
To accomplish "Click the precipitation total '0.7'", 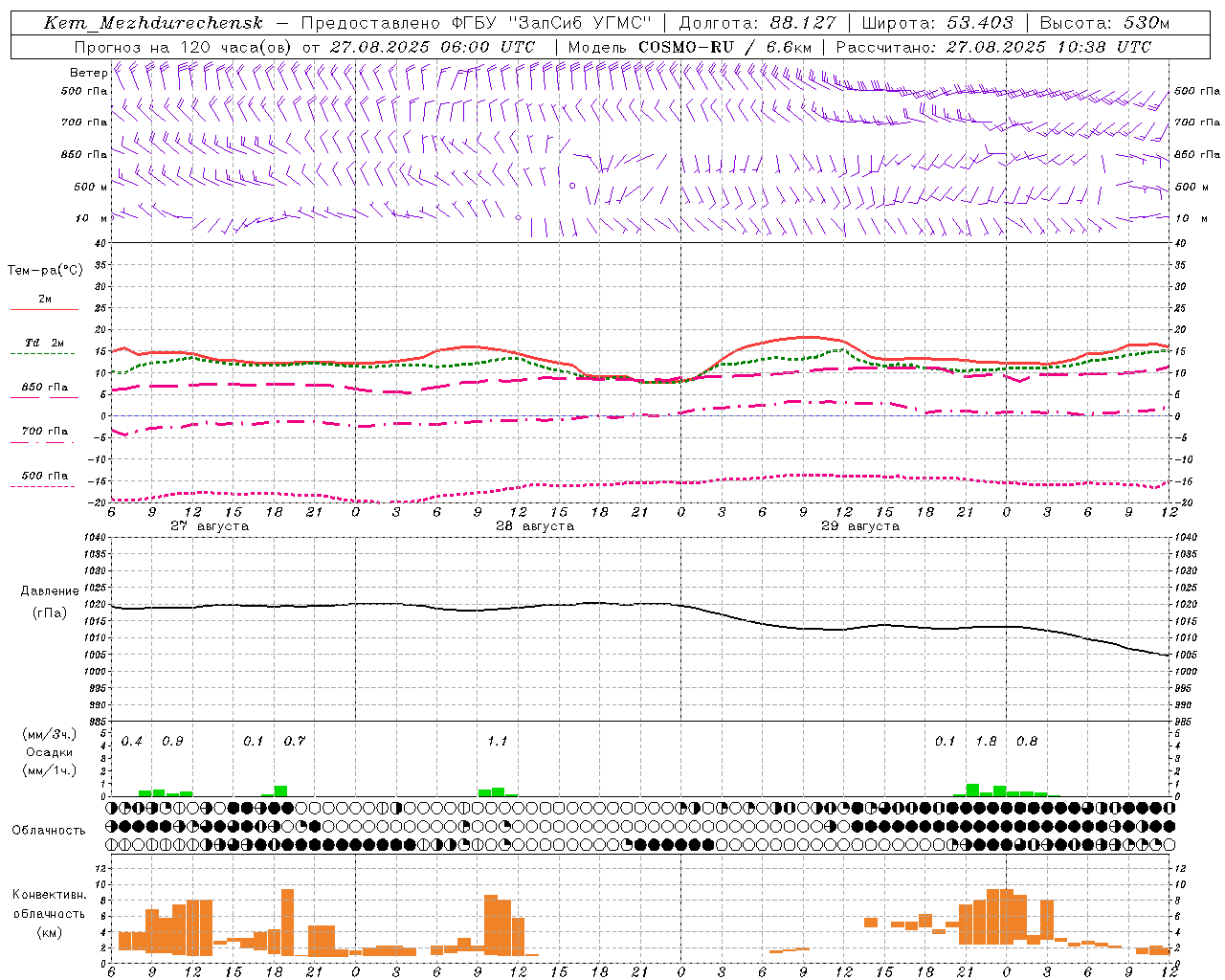I will click(295, 742).
